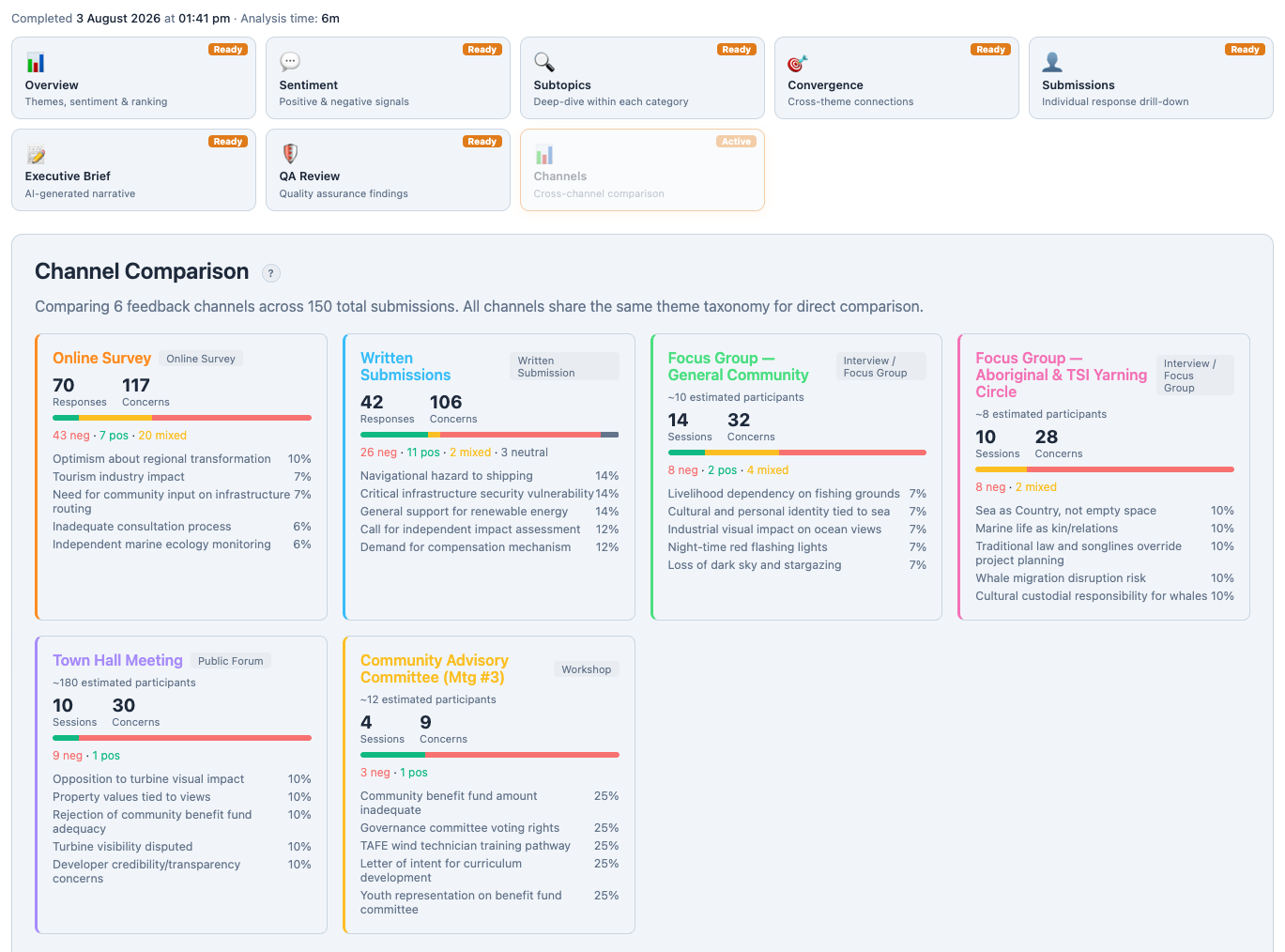
Task: Click 'Night-time red flashing lights' theme
Action: pos(748,547)
